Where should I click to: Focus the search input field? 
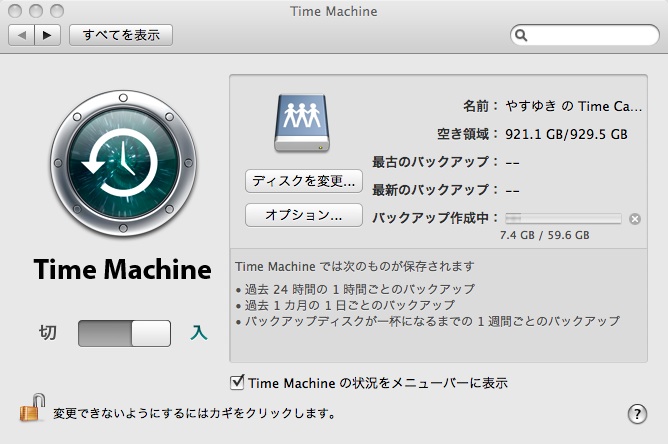584,35
